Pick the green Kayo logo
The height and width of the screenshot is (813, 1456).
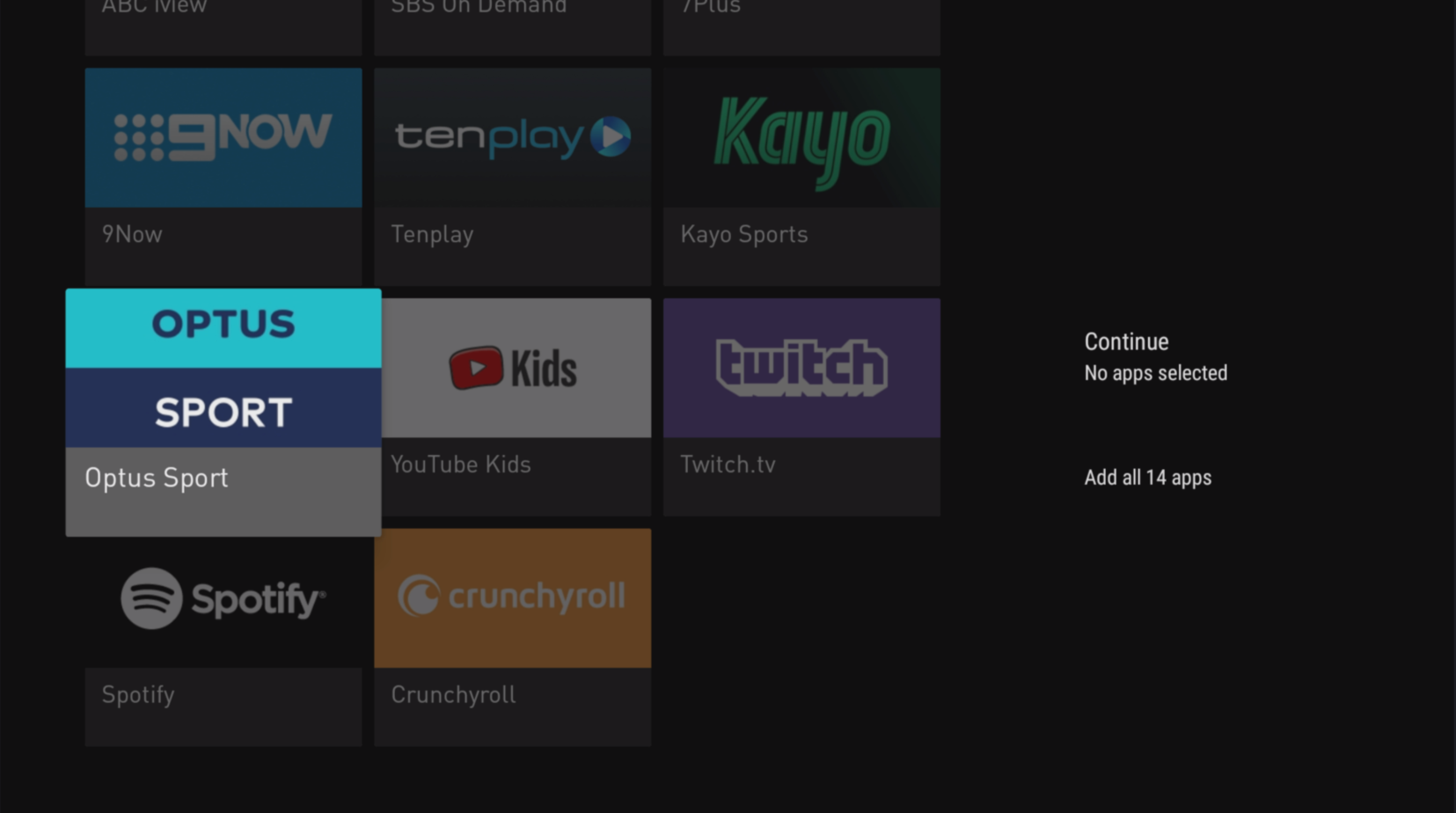[801, 137]
